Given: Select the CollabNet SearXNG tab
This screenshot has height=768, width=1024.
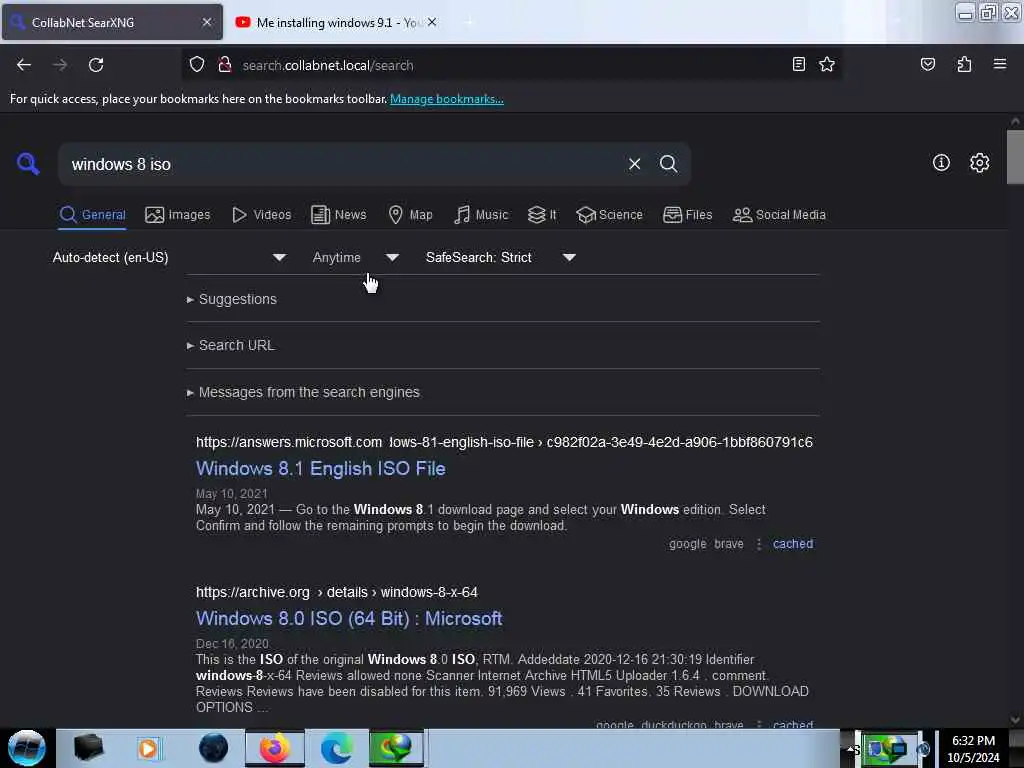Looking at the screenshot, I should [112, 22].
